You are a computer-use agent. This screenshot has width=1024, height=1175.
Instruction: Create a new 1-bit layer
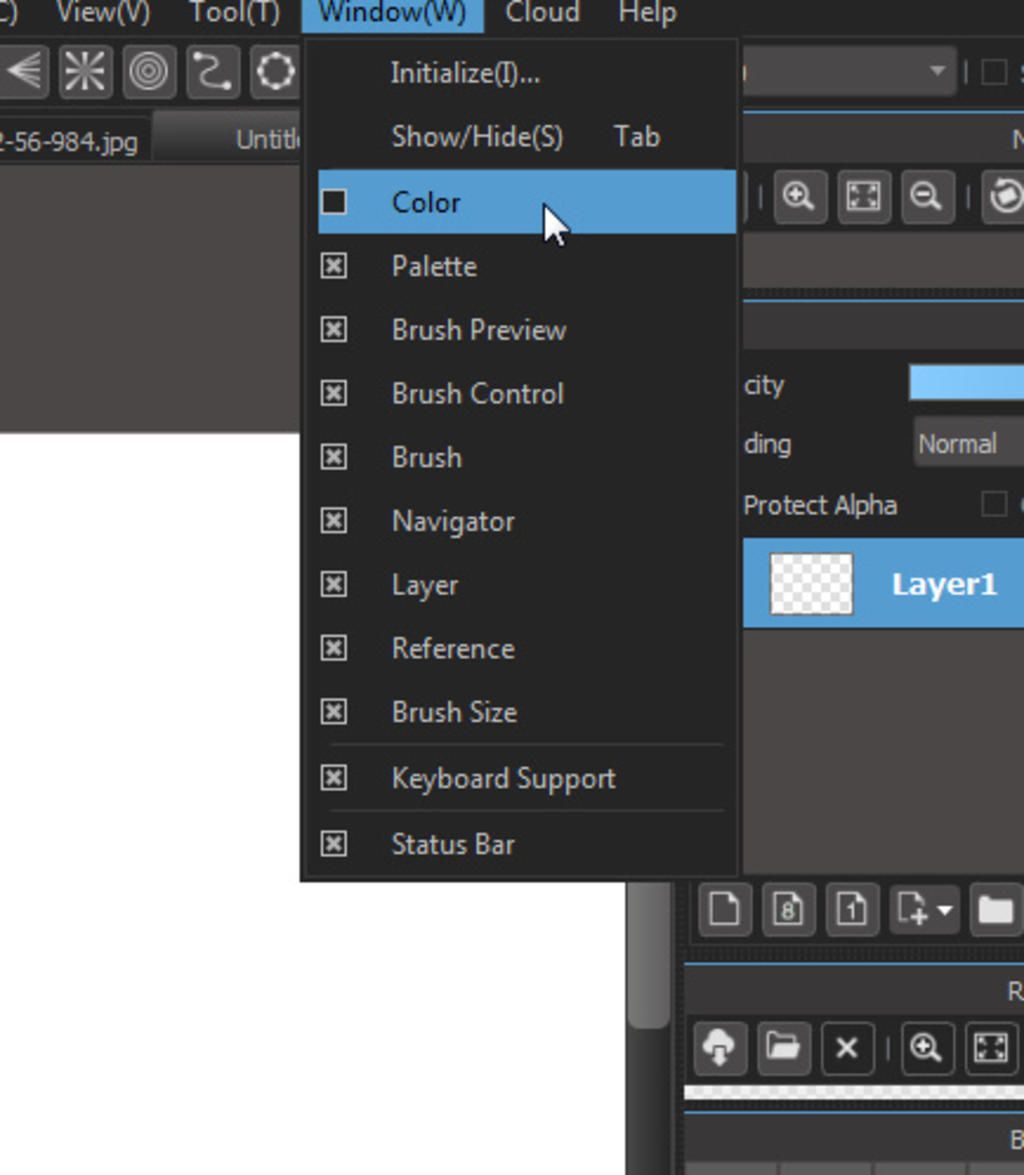[x=852, y=910]
